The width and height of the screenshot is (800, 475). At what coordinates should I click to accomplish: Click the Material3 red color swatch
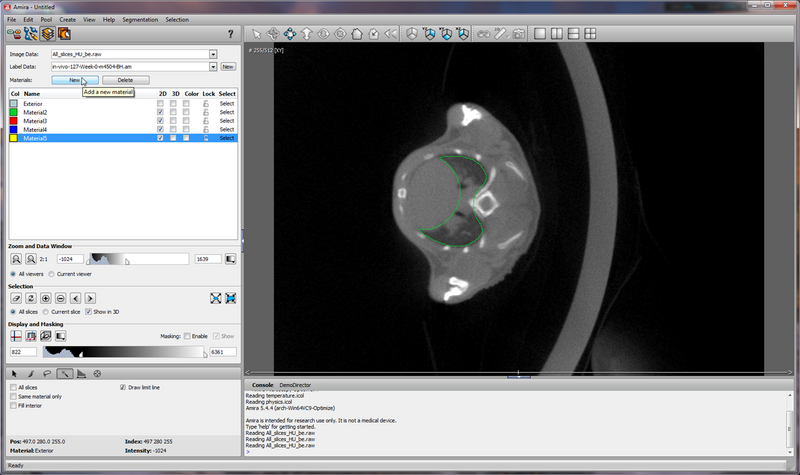tap(13, 121)
